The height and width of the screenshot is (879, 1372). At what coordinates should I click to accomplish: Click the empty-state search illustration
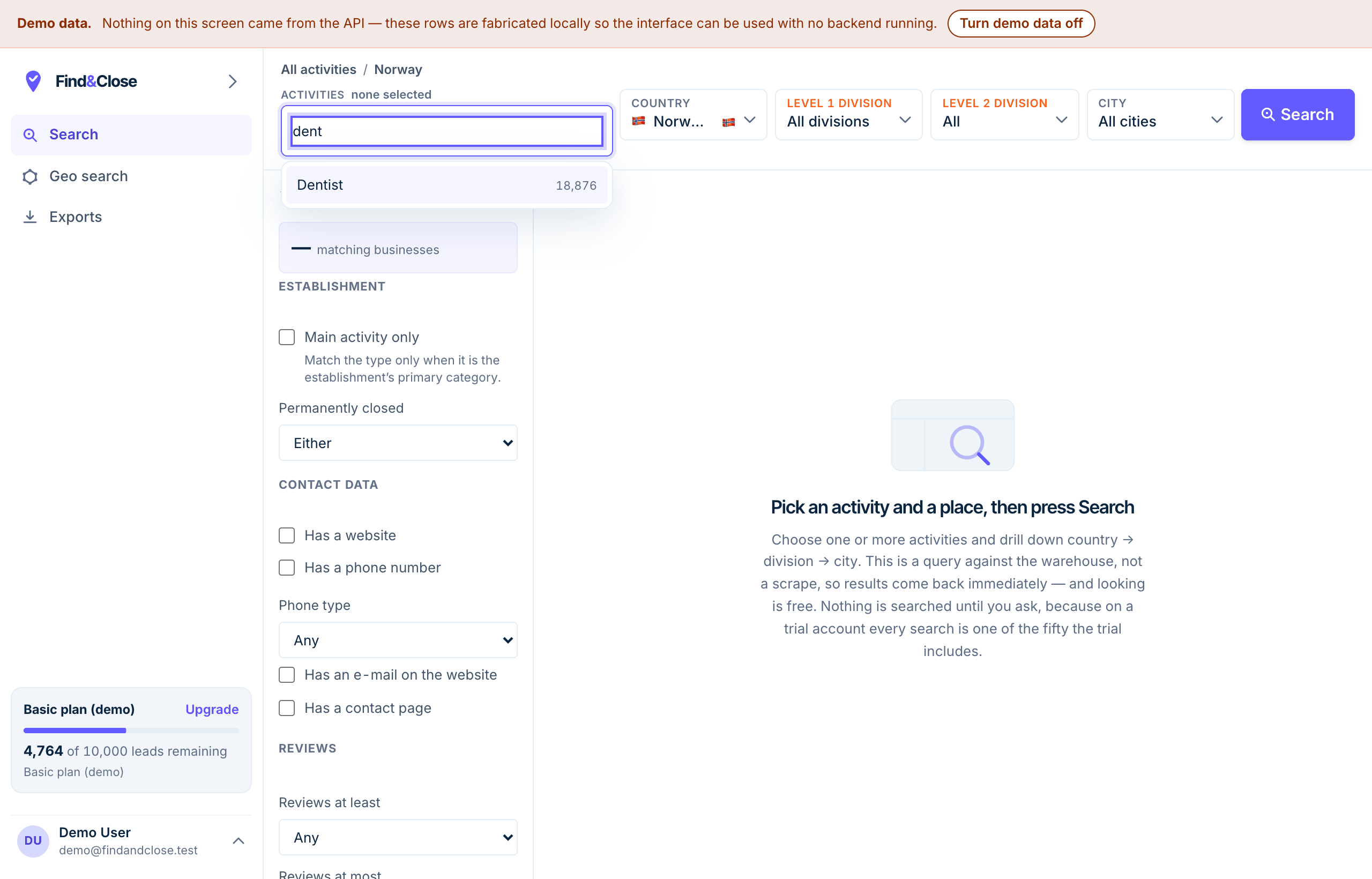tap(952, 435)
